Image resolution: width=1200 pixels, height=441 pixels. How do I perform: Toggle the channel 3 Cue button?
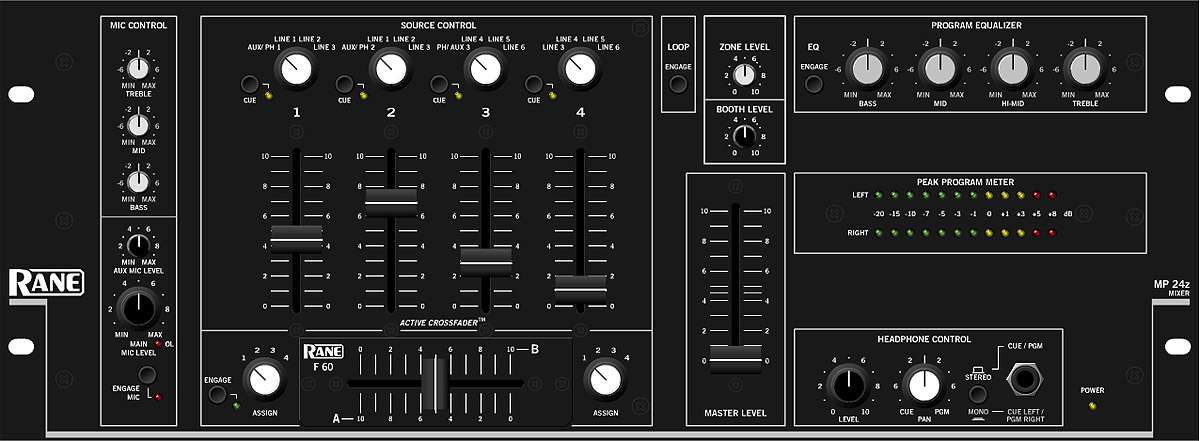tap(438, 84)
